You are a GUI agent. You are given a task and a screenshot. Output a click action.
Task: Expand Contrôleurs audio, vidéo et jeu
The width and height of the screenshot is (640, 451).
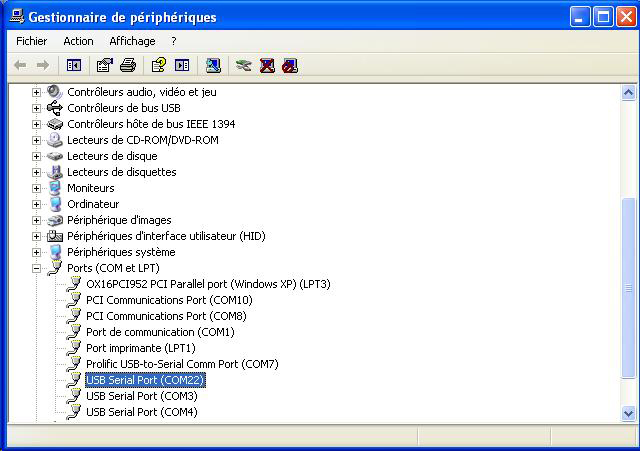coord(36,93)
